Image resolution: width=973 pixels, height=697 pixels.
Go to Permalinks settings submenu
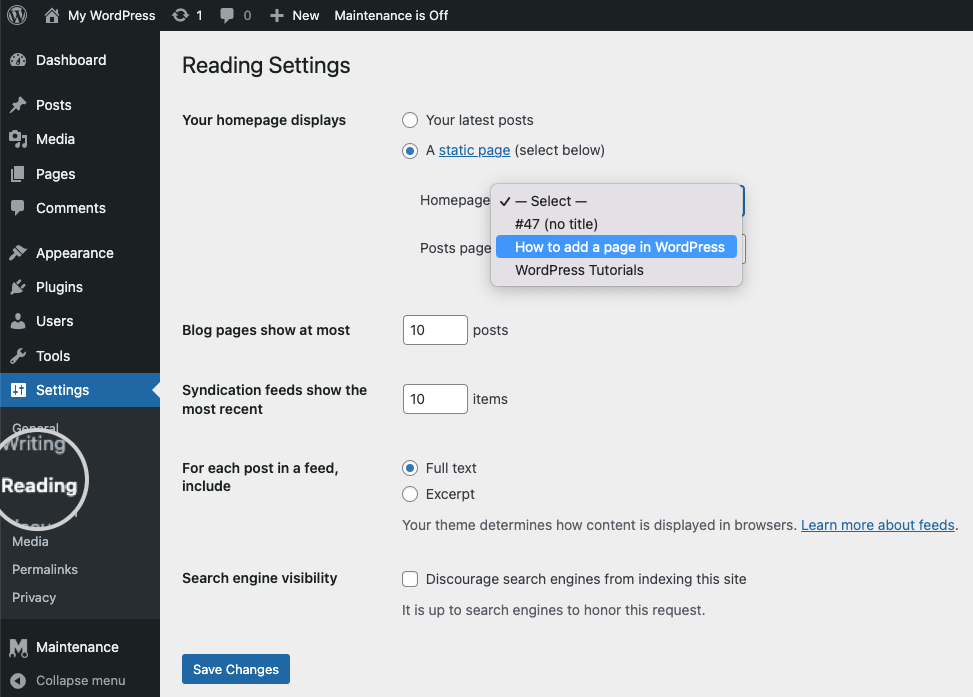point(45,569)
